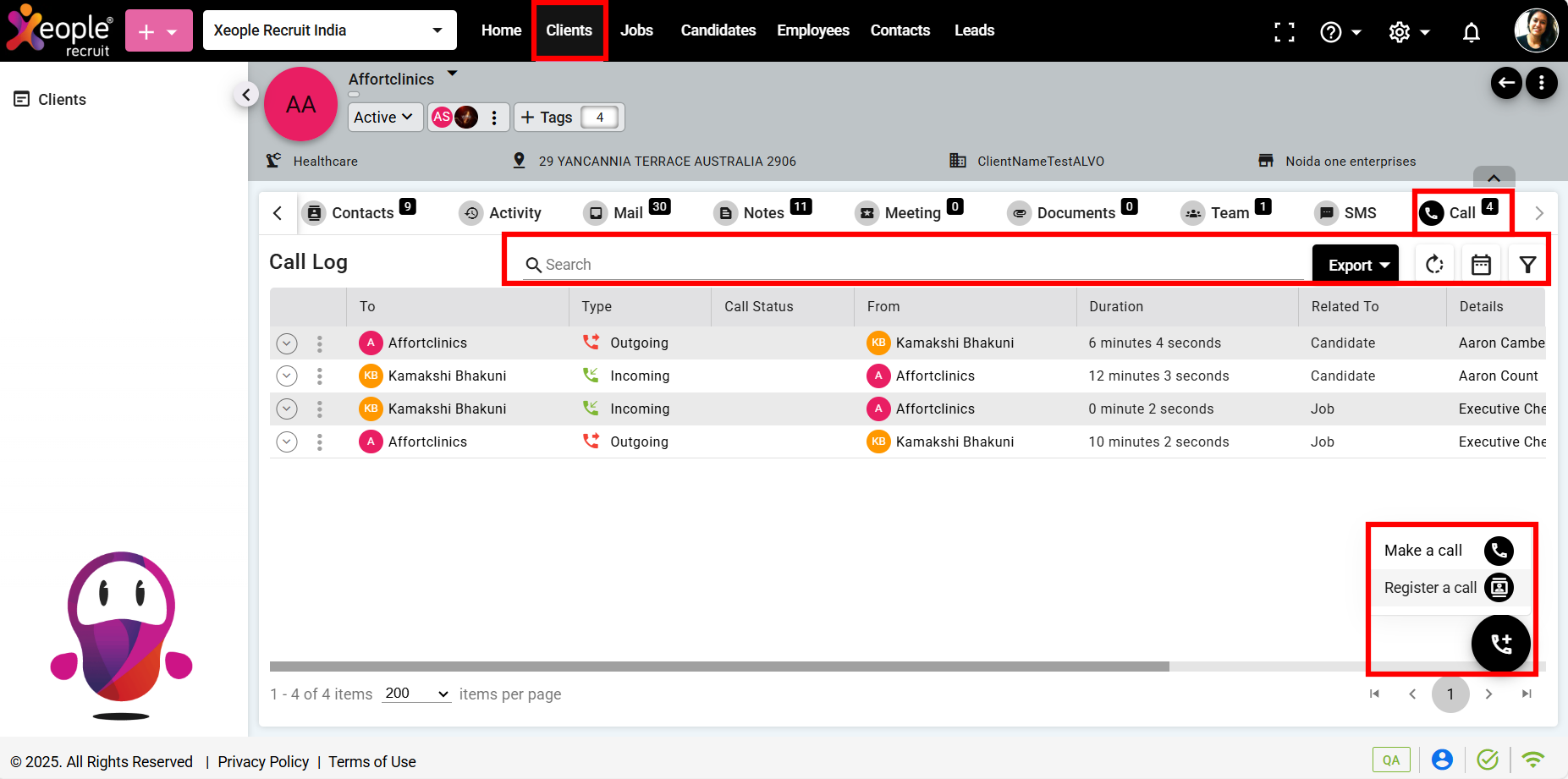
Task: Go to the Home menu
Action: click(x=501, y=30)
